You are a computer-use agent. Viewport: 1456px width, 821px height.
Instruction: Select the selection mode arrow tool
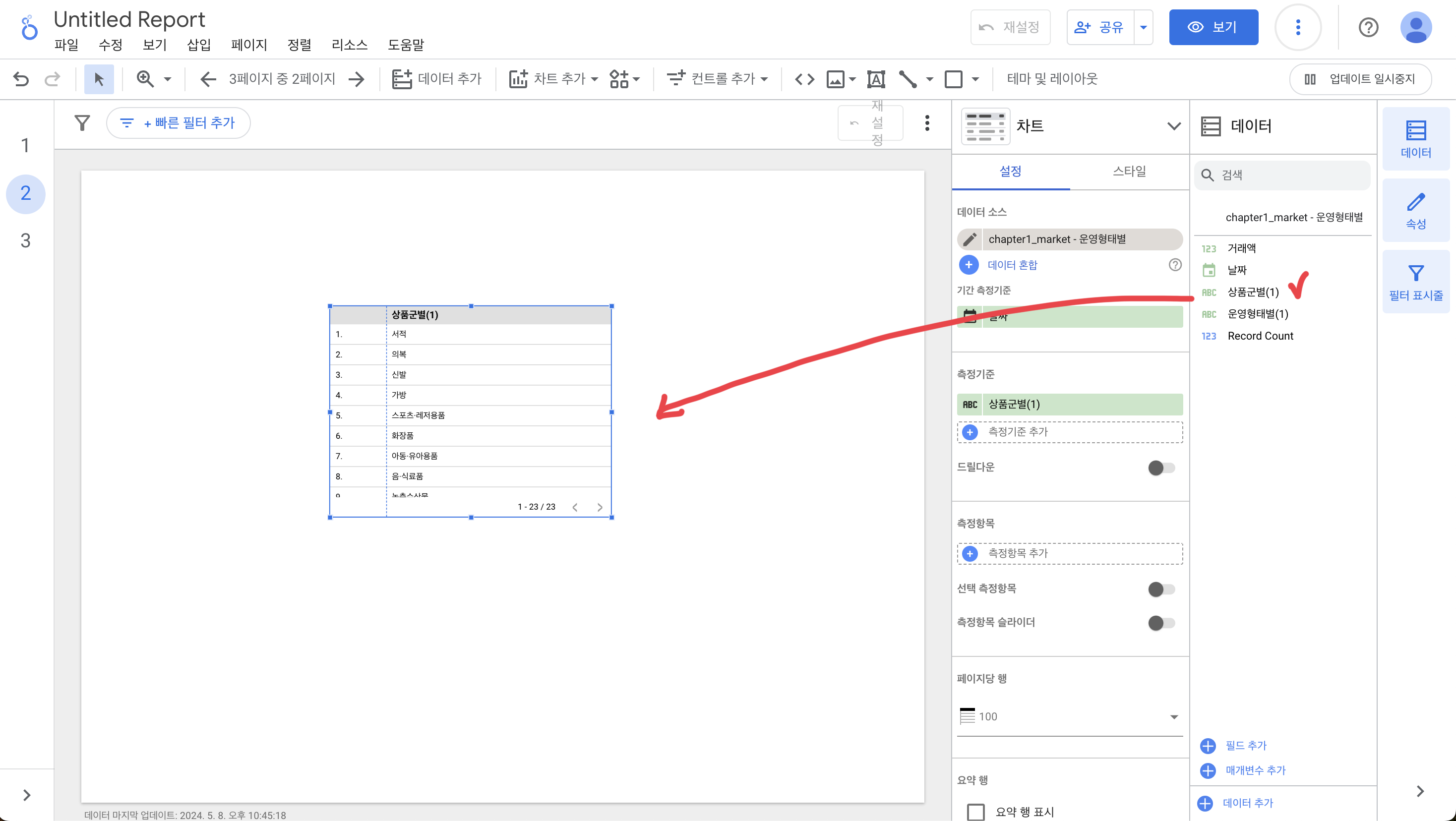pyautogui.click(x=99, y=78)
